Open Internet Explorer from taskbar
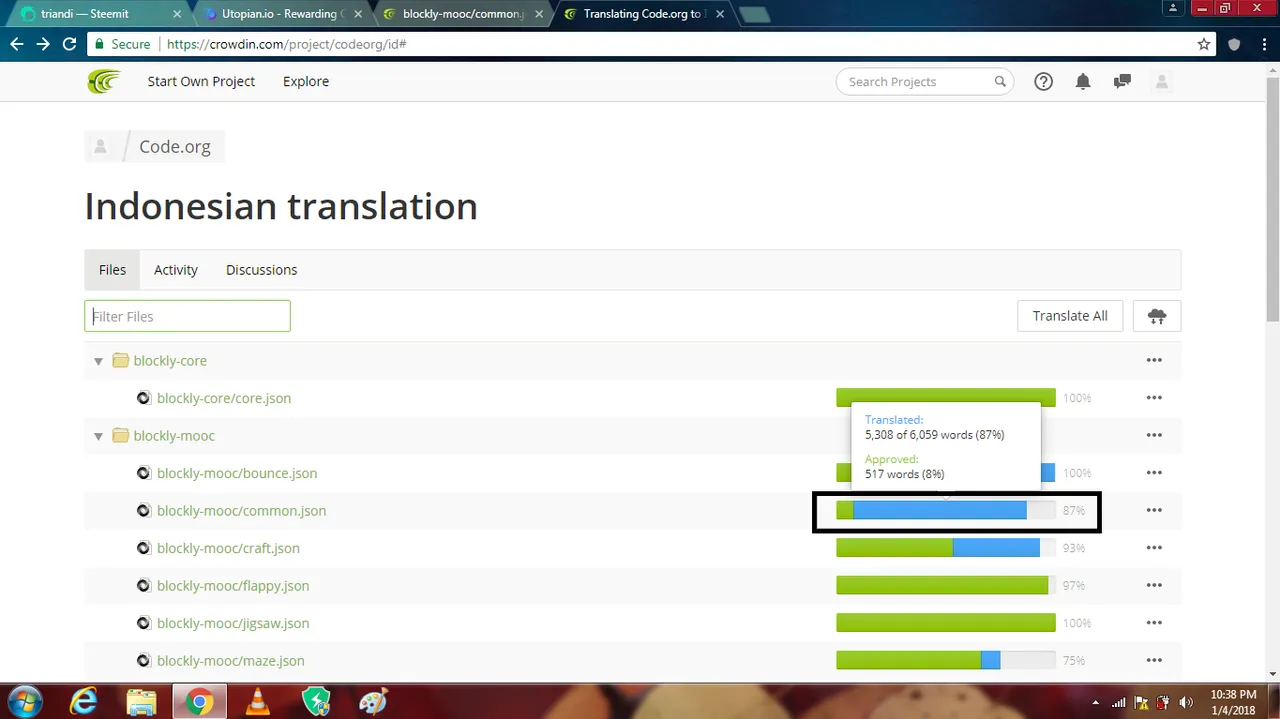 click(x=84, y=702)
